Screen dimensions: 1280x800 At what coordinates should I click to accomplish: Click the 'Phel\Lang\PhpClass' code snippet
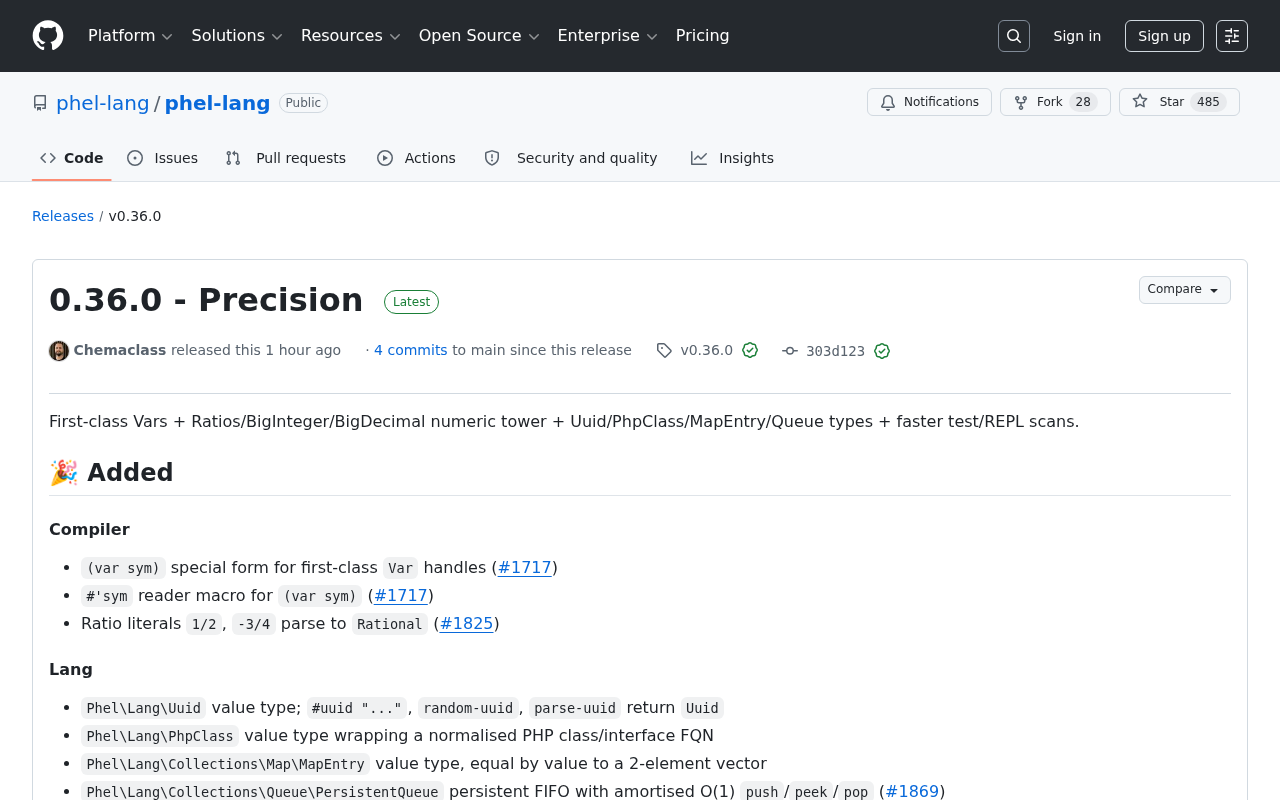click(x=160, y=736)
